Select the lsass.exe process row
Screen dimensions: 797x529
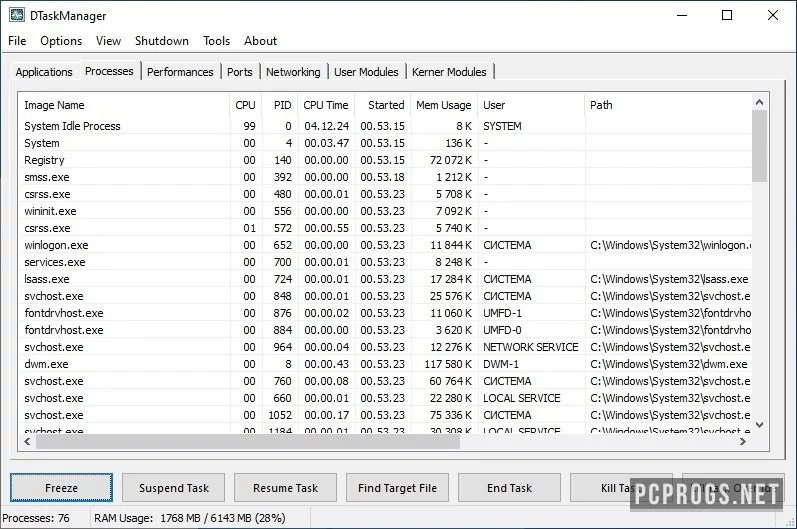tap(385, 279)
